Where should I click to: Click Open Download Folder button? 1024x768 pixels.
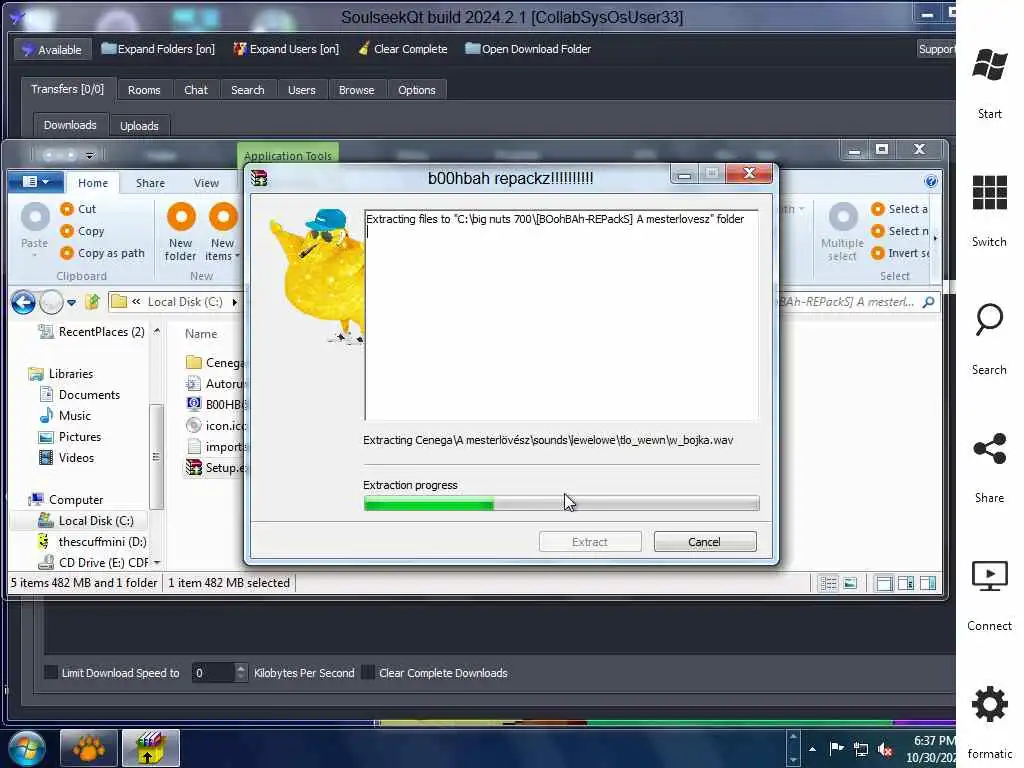[528, 49]
